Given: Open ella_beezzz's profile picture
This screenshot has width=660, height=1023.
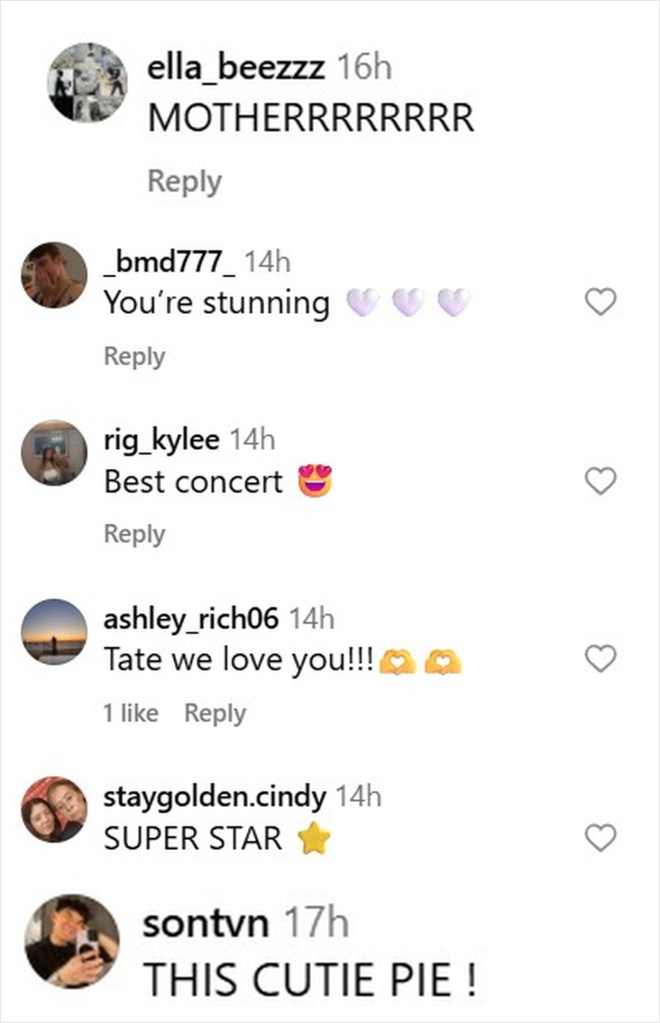Looking at the screenshot, I should click(88, 82).
